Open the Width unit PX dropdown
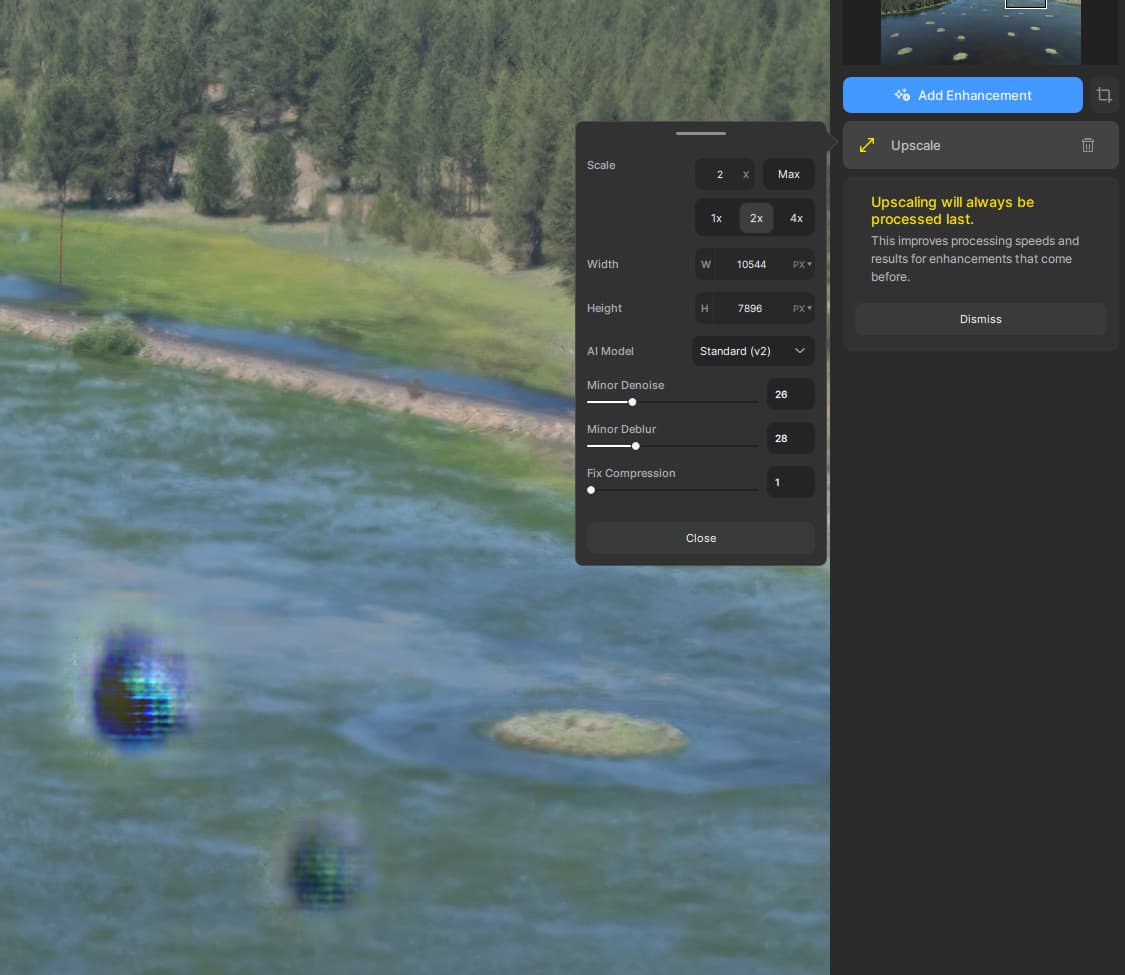Image resolution: width=1125 pixels, height=975 pixels. (801, 264)
